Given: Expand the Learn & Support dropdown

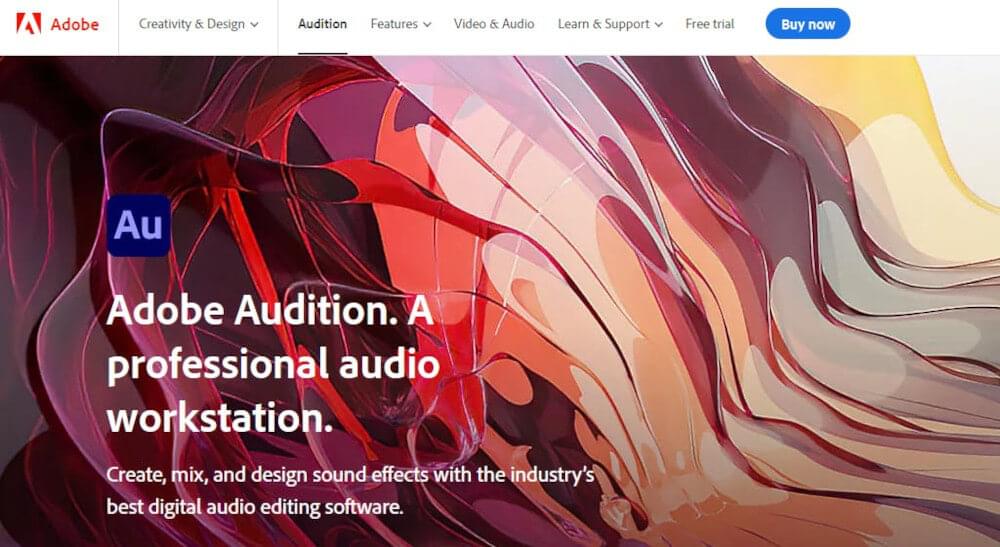Looking at the screenshot, I should click(610, 24).
